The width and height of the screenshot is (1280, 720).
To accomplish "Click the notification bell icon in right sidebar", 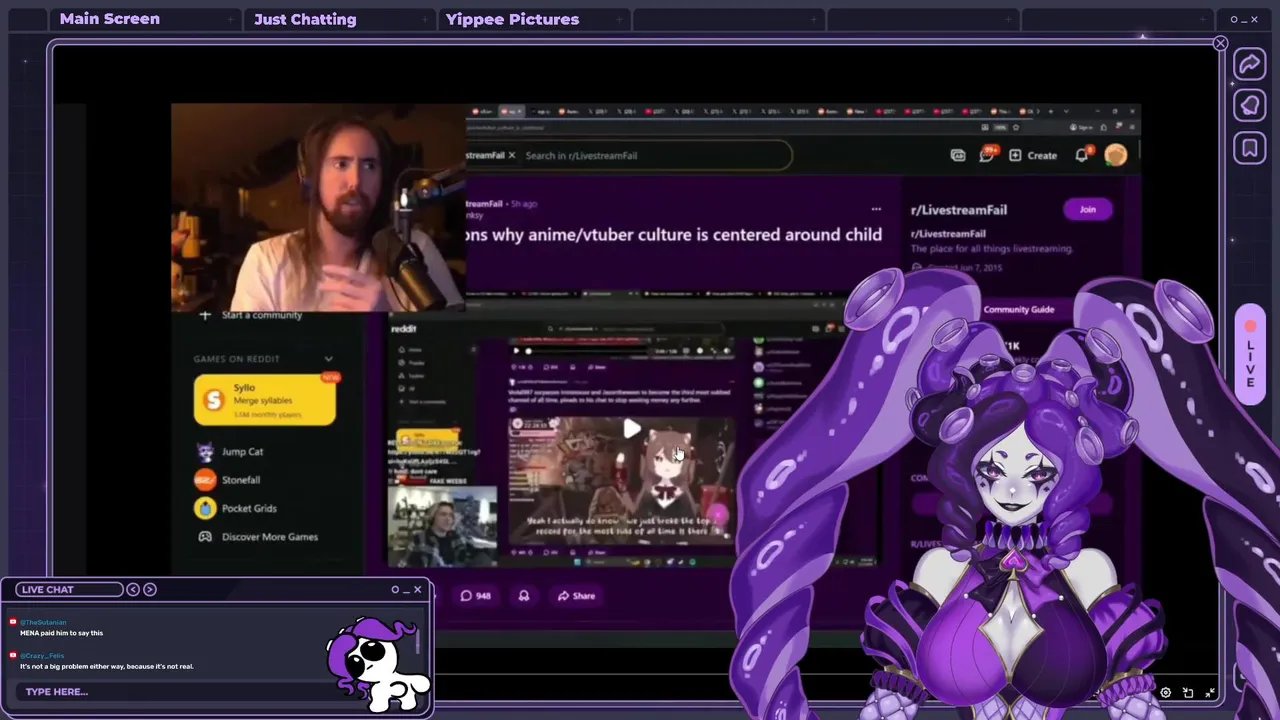I will pos(1250,106).
